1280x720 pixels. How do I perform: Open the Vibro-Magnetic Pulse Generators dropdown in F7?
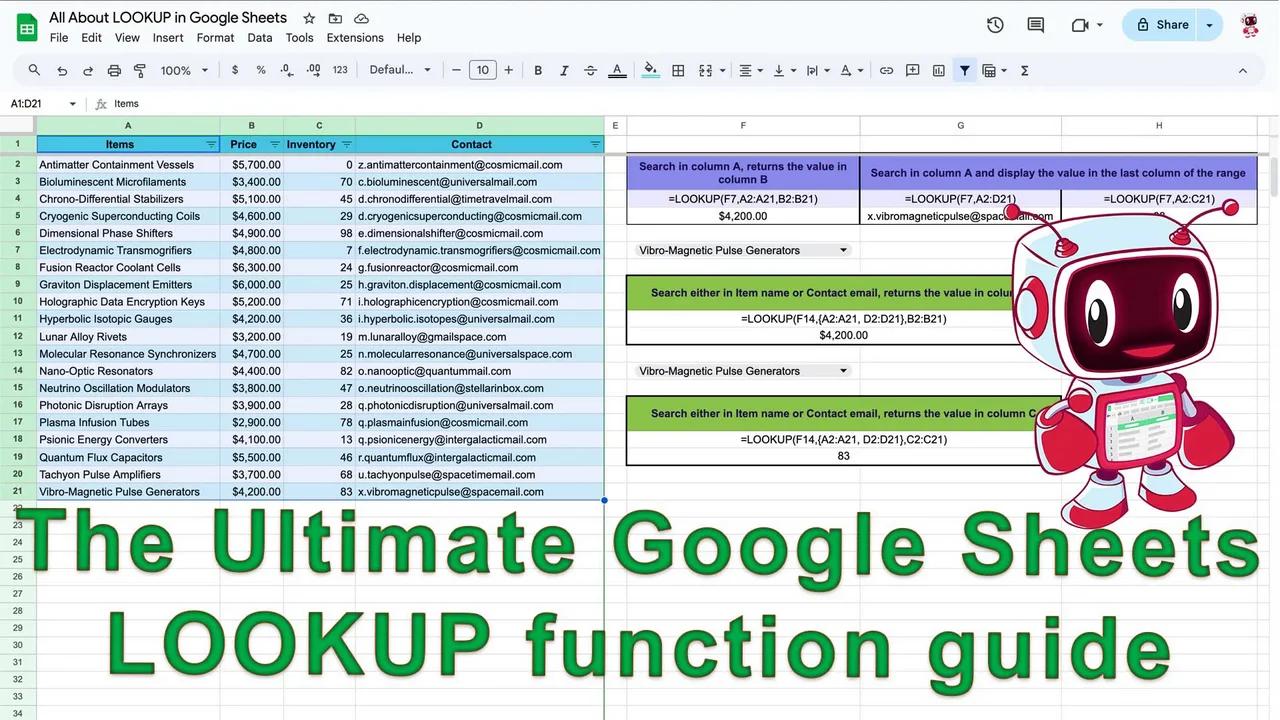843,250
